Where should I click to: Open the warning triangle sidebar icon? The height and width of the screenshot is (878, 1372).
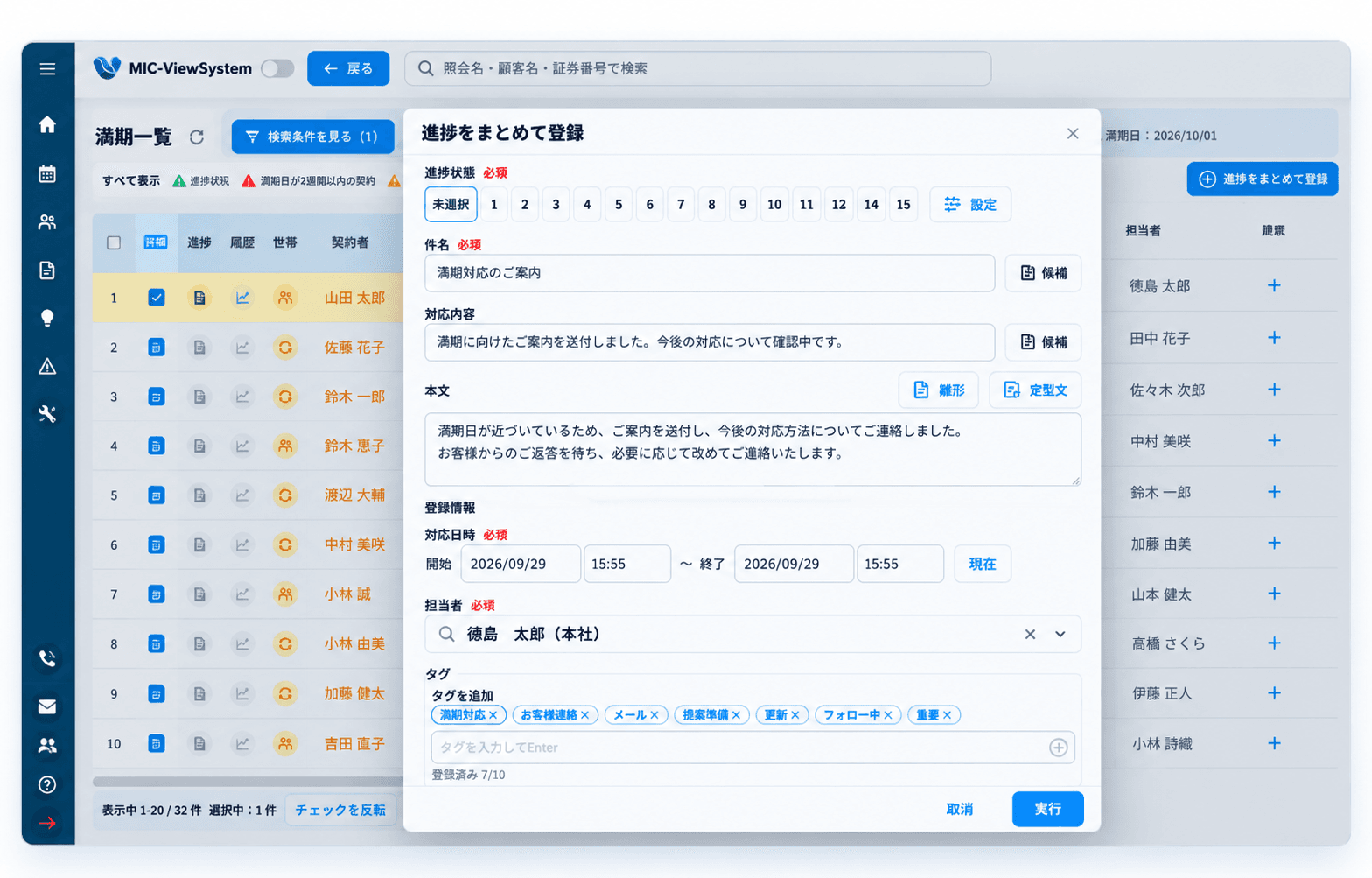point(47,366)
